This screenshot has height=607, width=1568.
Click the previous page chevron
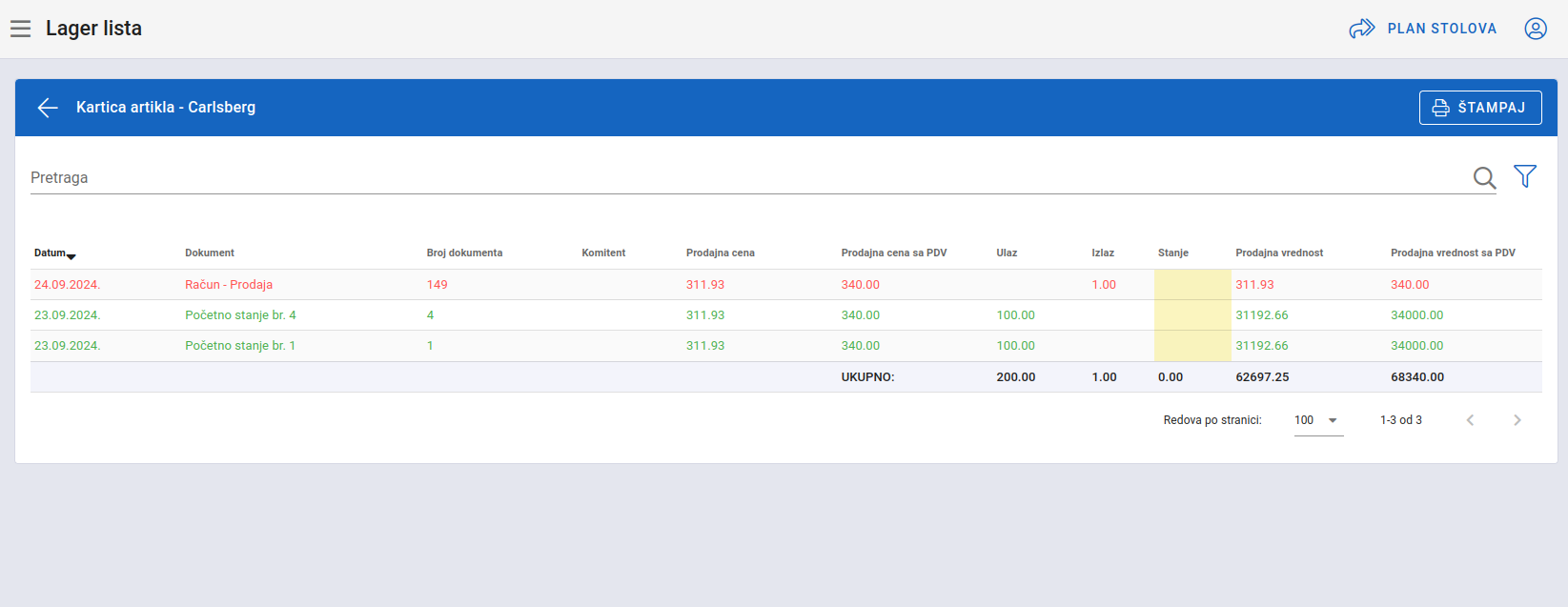click(x=1470, y=420)
